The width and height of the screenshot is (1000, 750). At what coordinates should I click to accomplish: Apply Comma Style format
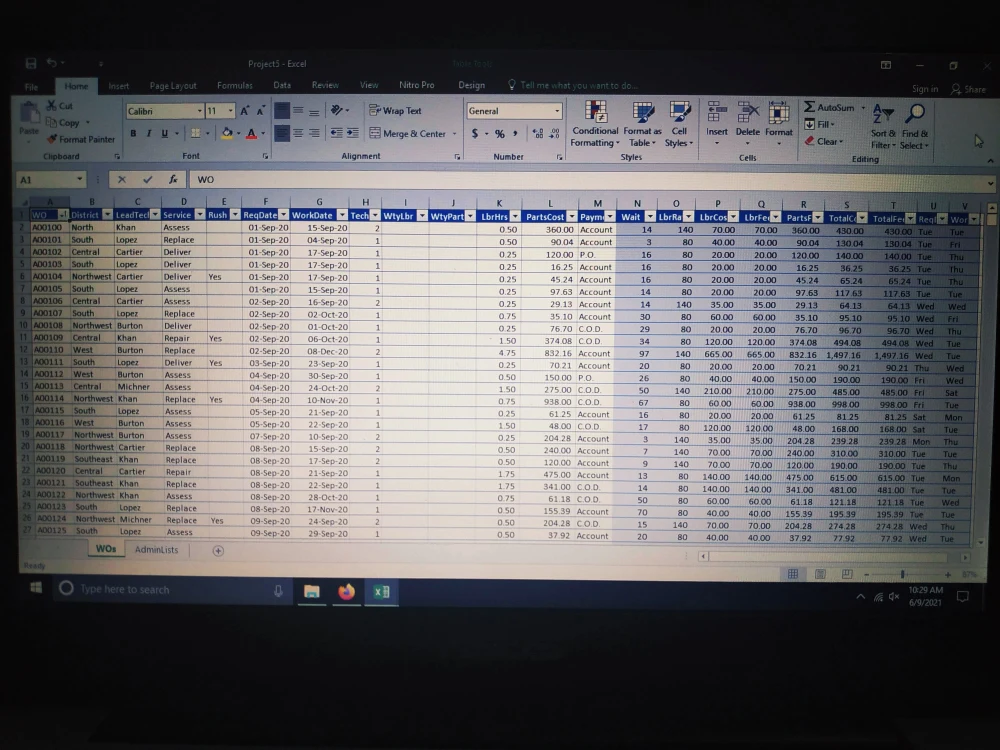(515, 133)
